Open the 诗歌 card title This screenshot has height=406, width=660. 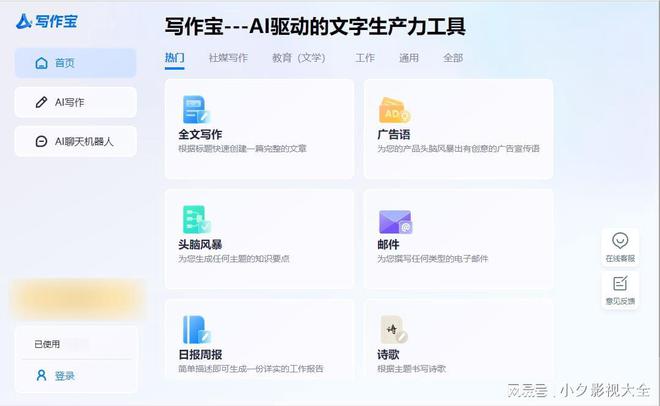tap(388, 355)
